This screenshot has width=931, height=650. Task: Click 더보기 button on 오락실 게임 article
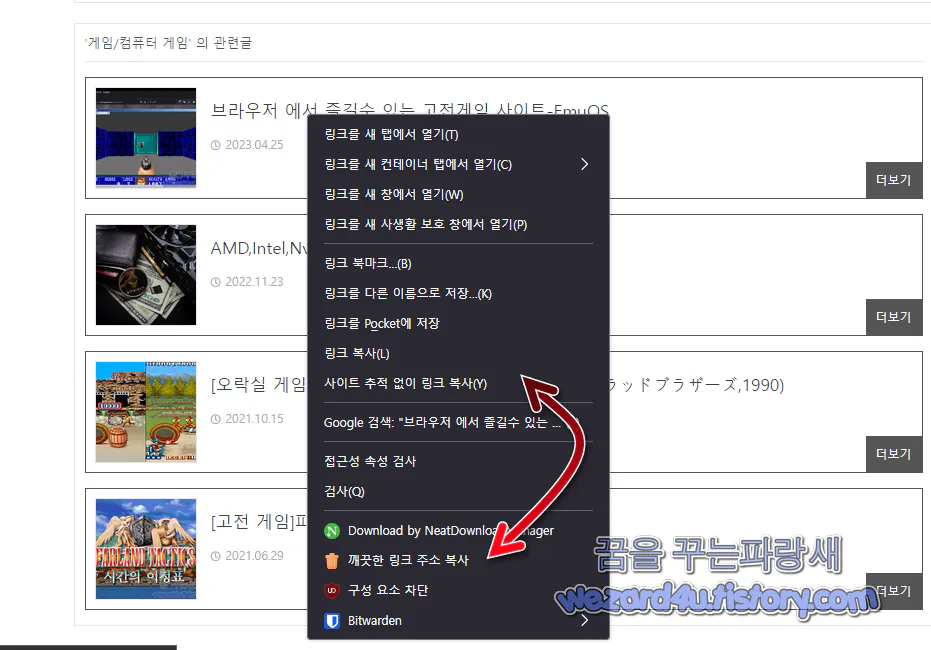click(894, 454)
